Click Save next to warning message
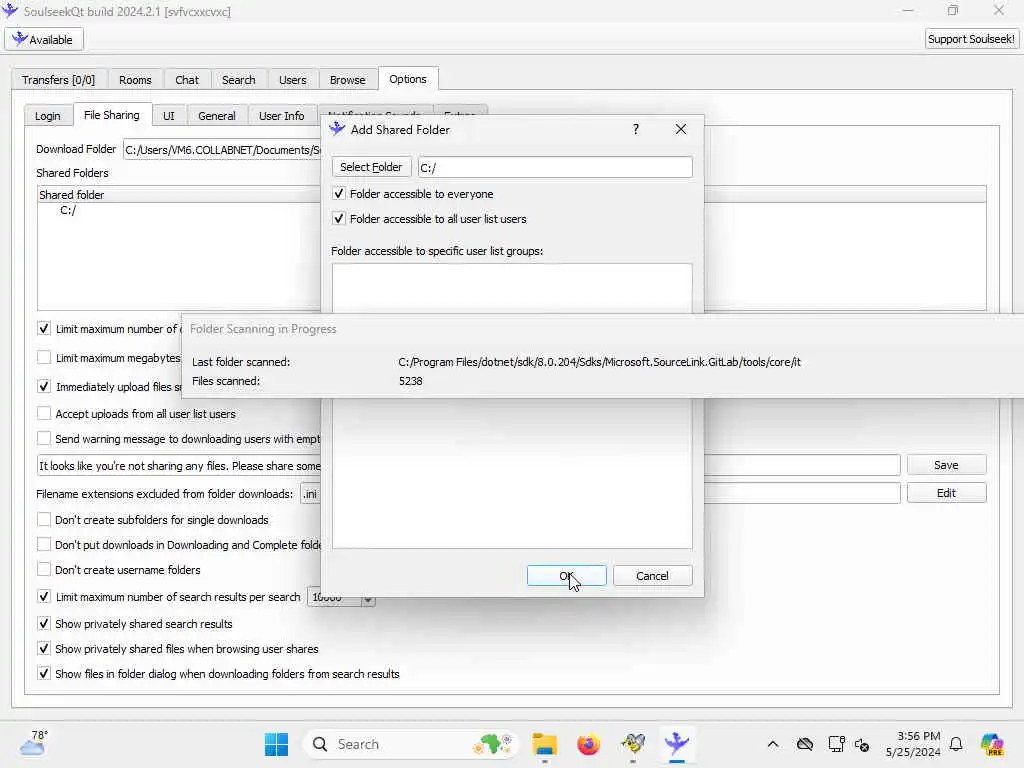Screen dimensions: 1024x768 click(946, 465)
